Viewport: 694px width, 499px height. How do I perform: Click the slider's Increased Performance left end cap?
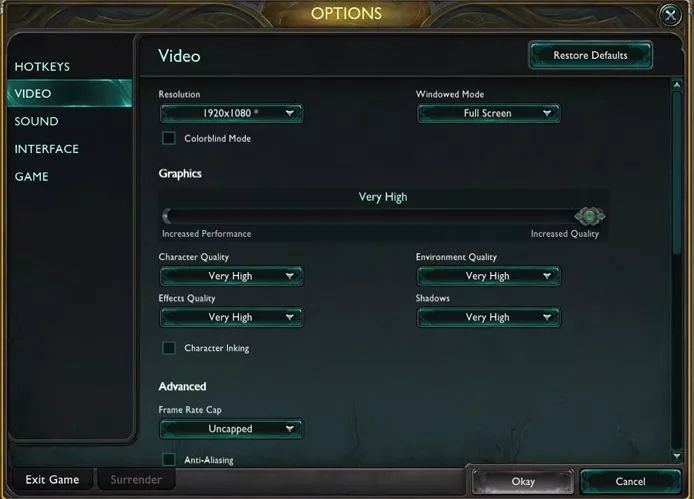point(167,217)
